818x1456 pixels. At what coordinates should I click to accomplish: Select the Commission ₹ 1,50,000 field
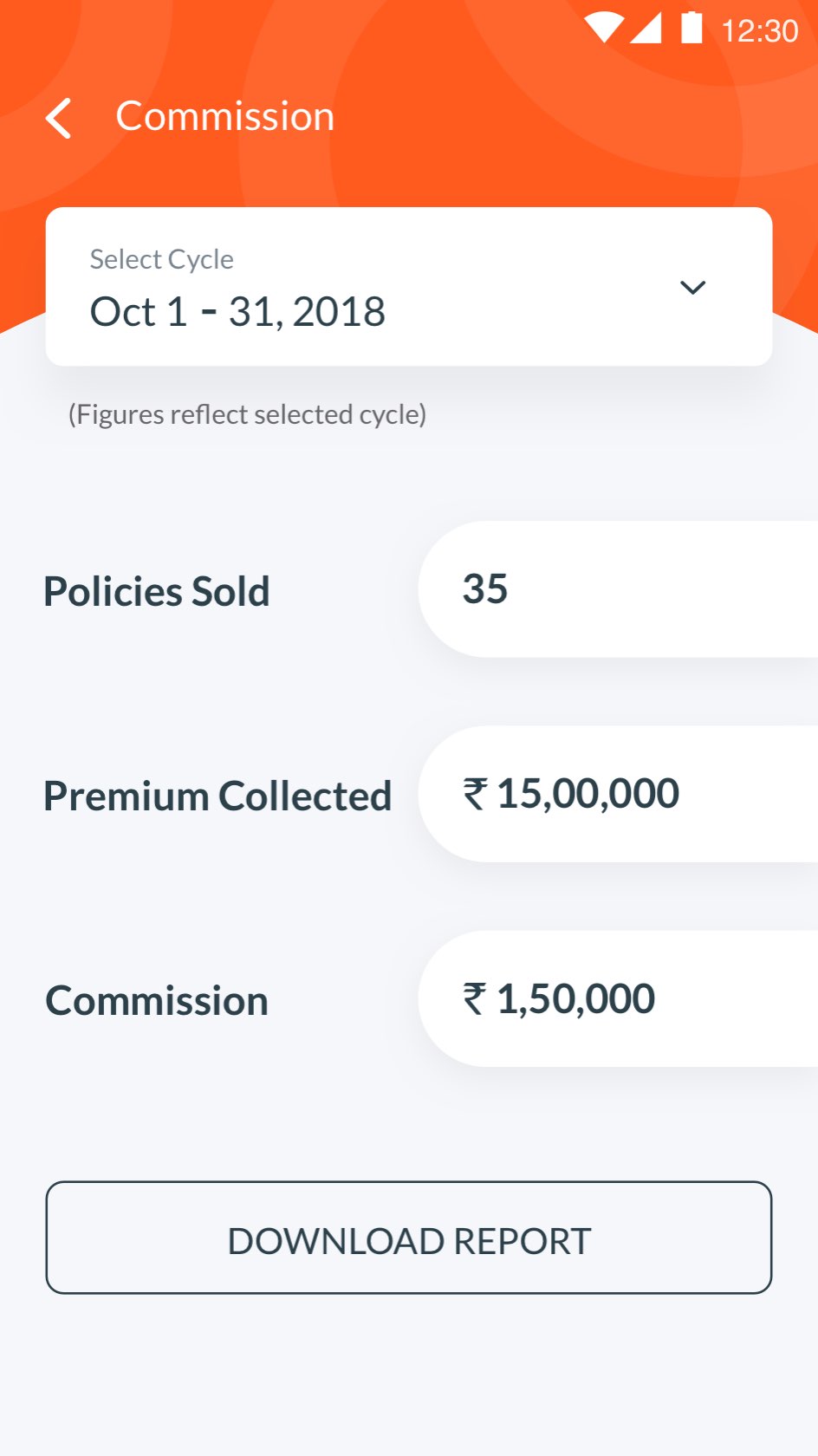618,998
